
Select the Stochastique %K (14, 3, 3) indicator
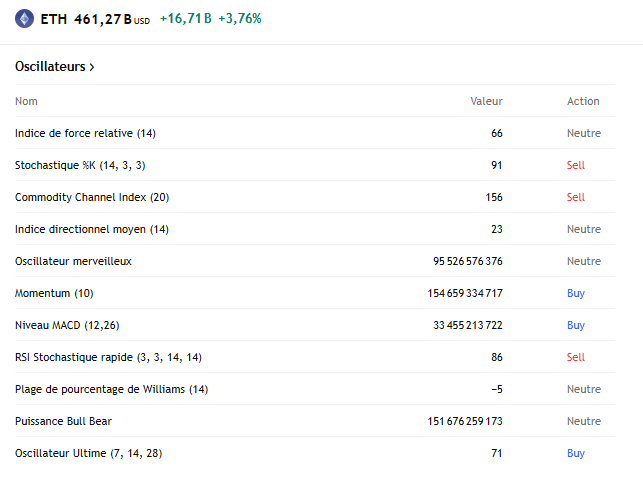point(87,165)
